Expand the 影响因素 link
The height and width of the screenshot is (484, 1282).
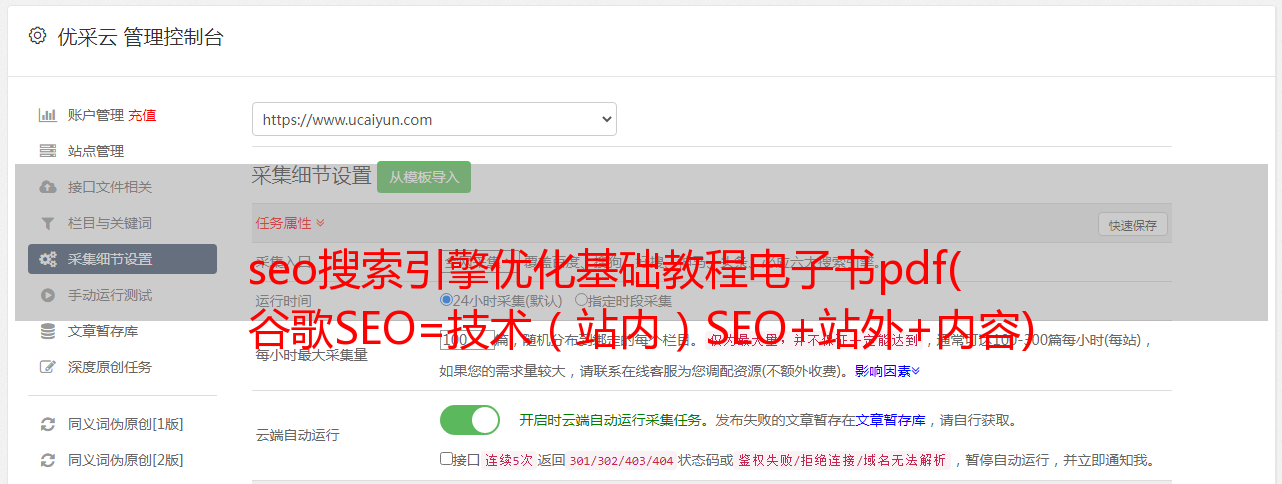tap(887, 371)
